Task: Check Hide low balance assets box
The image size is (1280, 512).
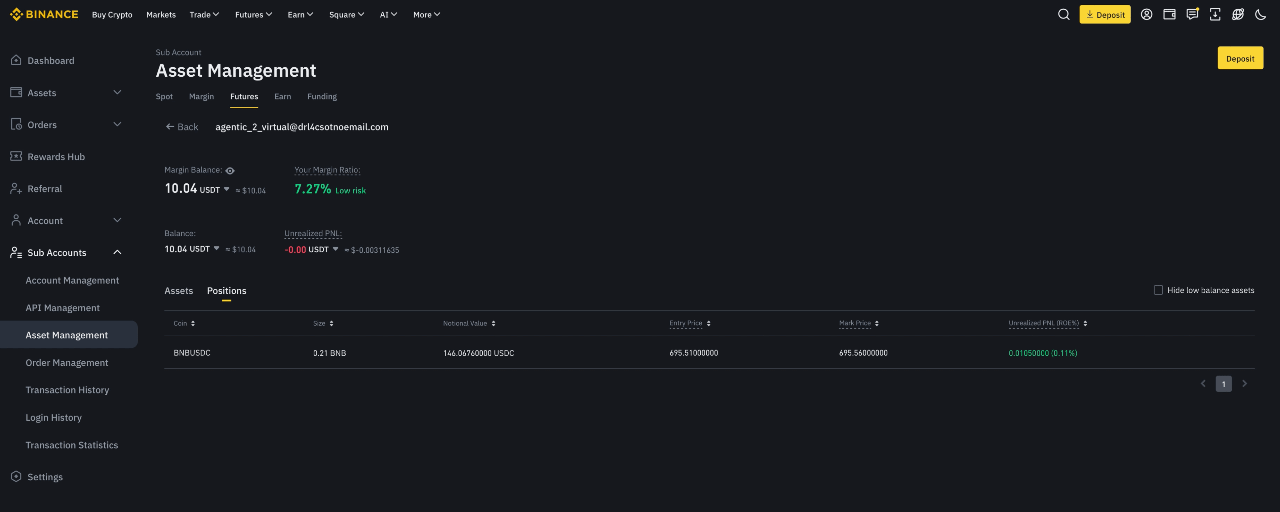Action: (1158, 290)
